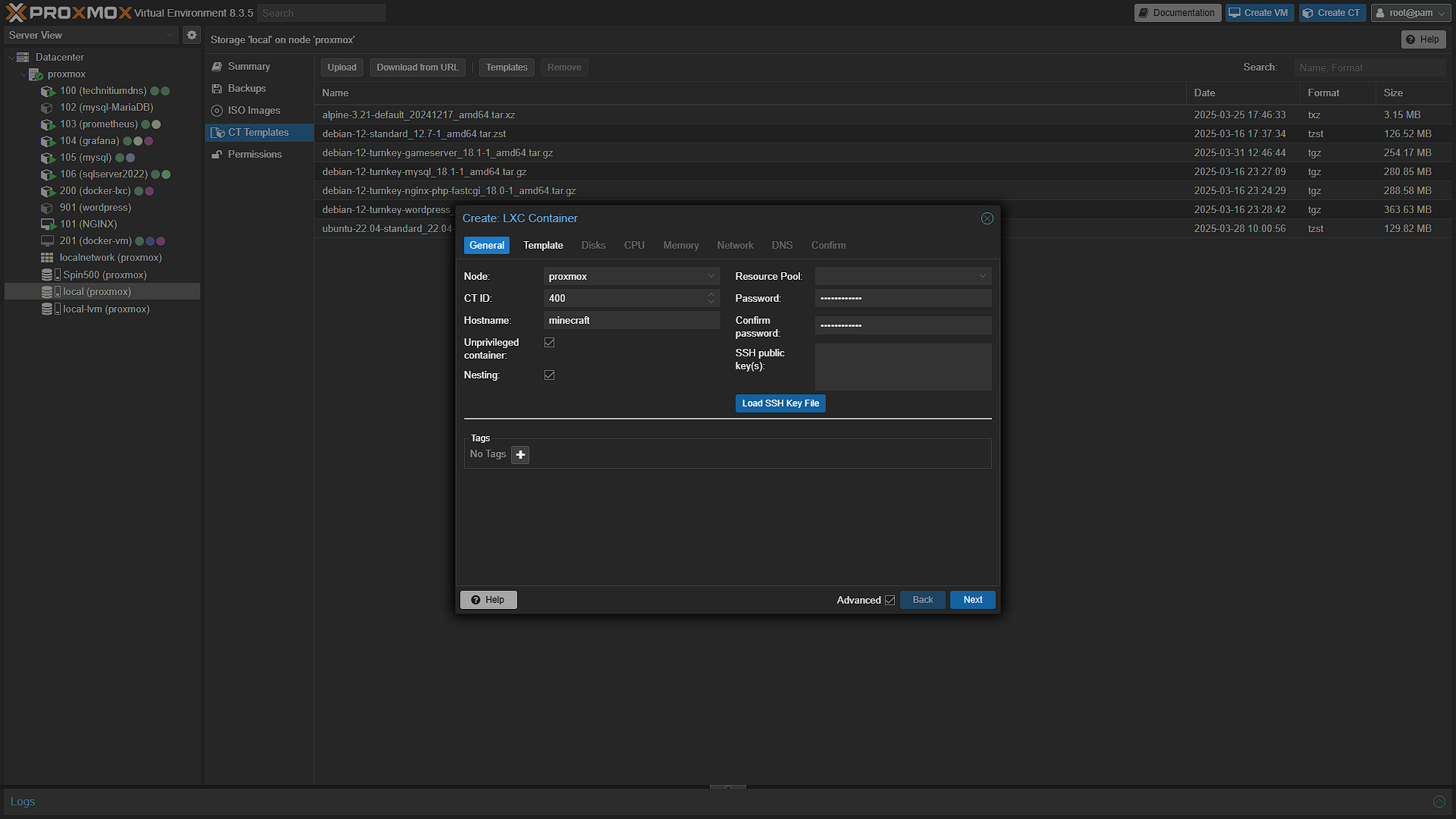This screenshot has height=819, width=1456.
Task: Select CT Templates in storage menu
Action: tap(259, 133)
